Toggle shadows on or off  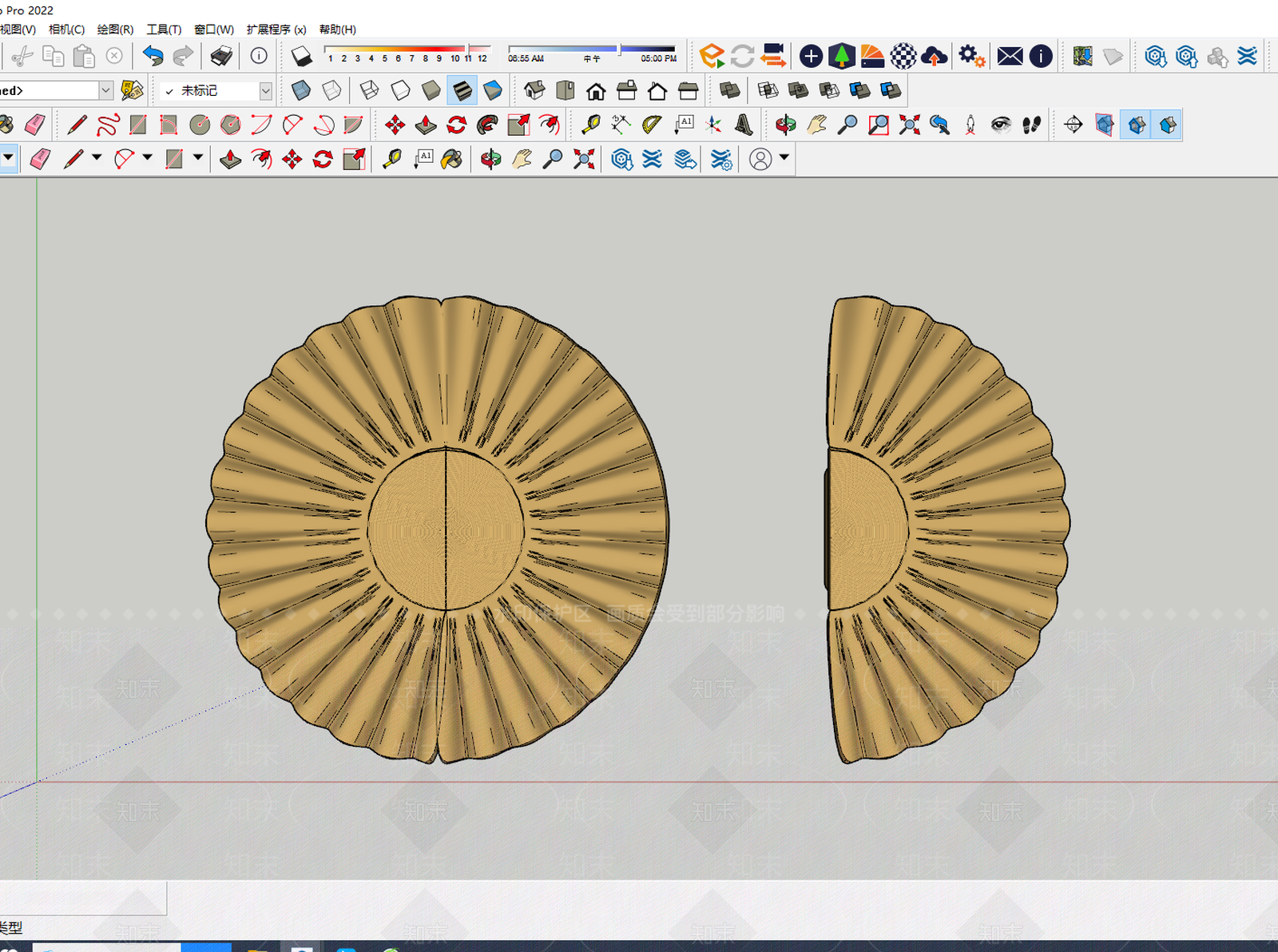301,56
